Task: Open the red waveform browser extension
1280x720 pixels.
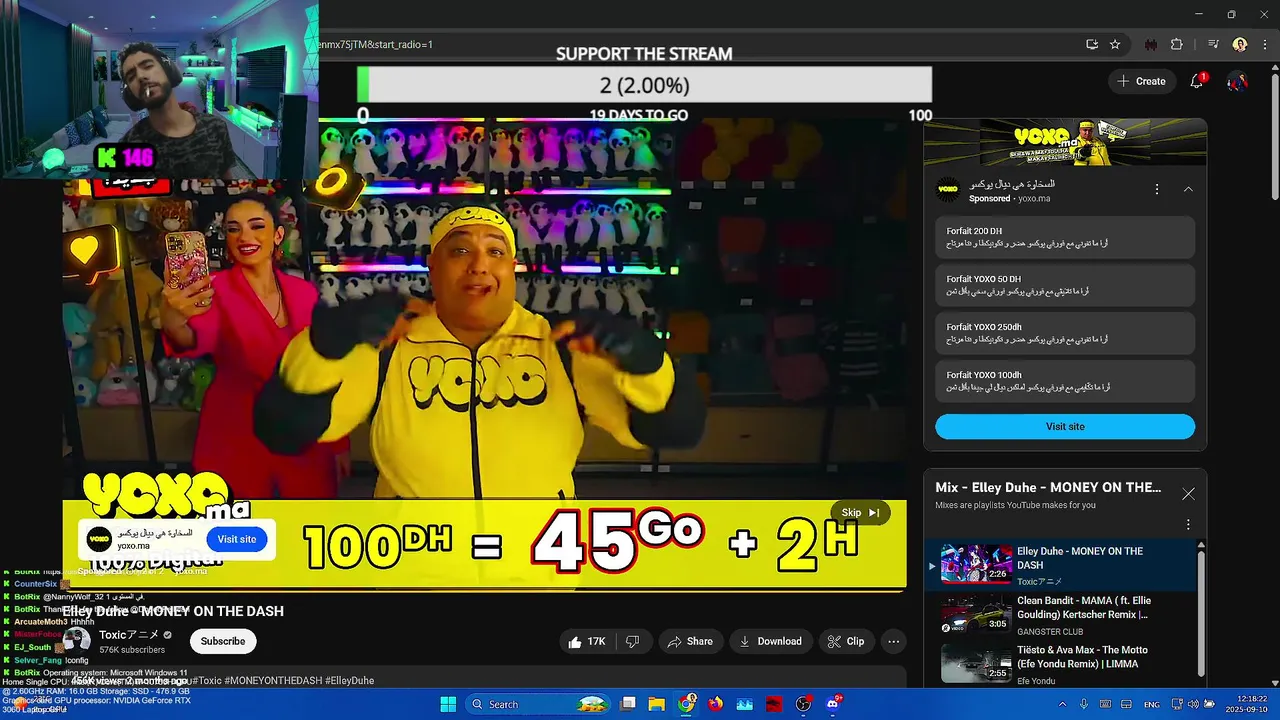Action: (1151, 44)
